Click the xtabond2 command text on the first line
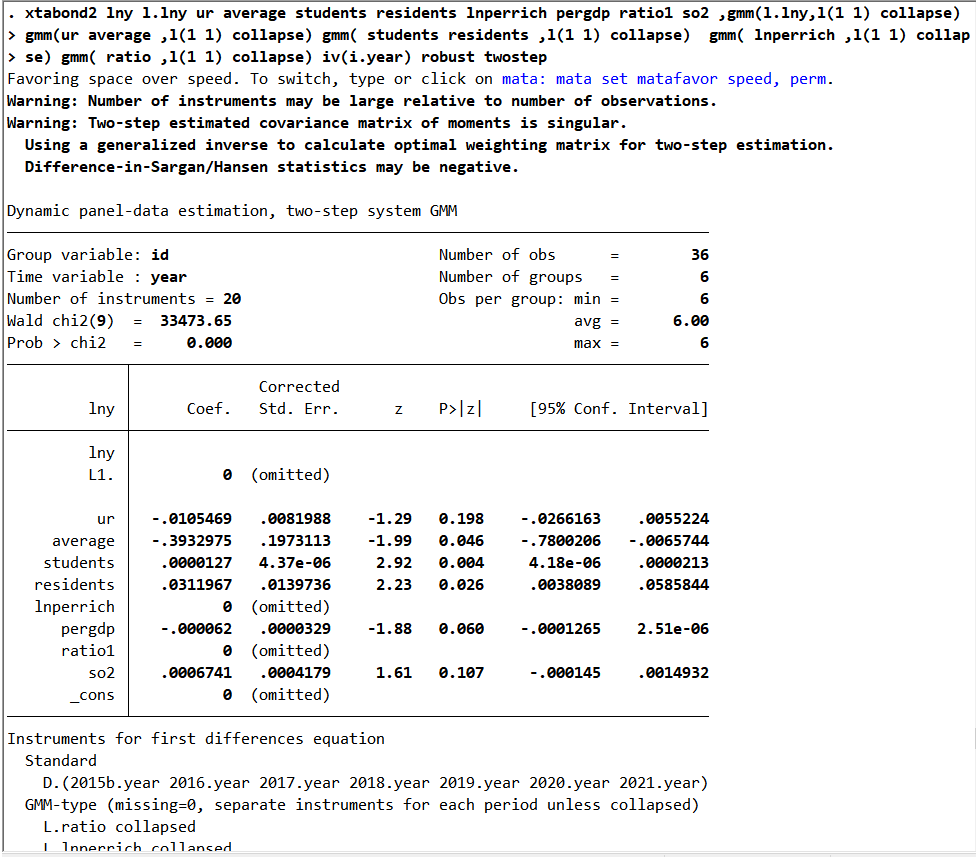This screenshot has height=857, width=976. pos(60,13)
